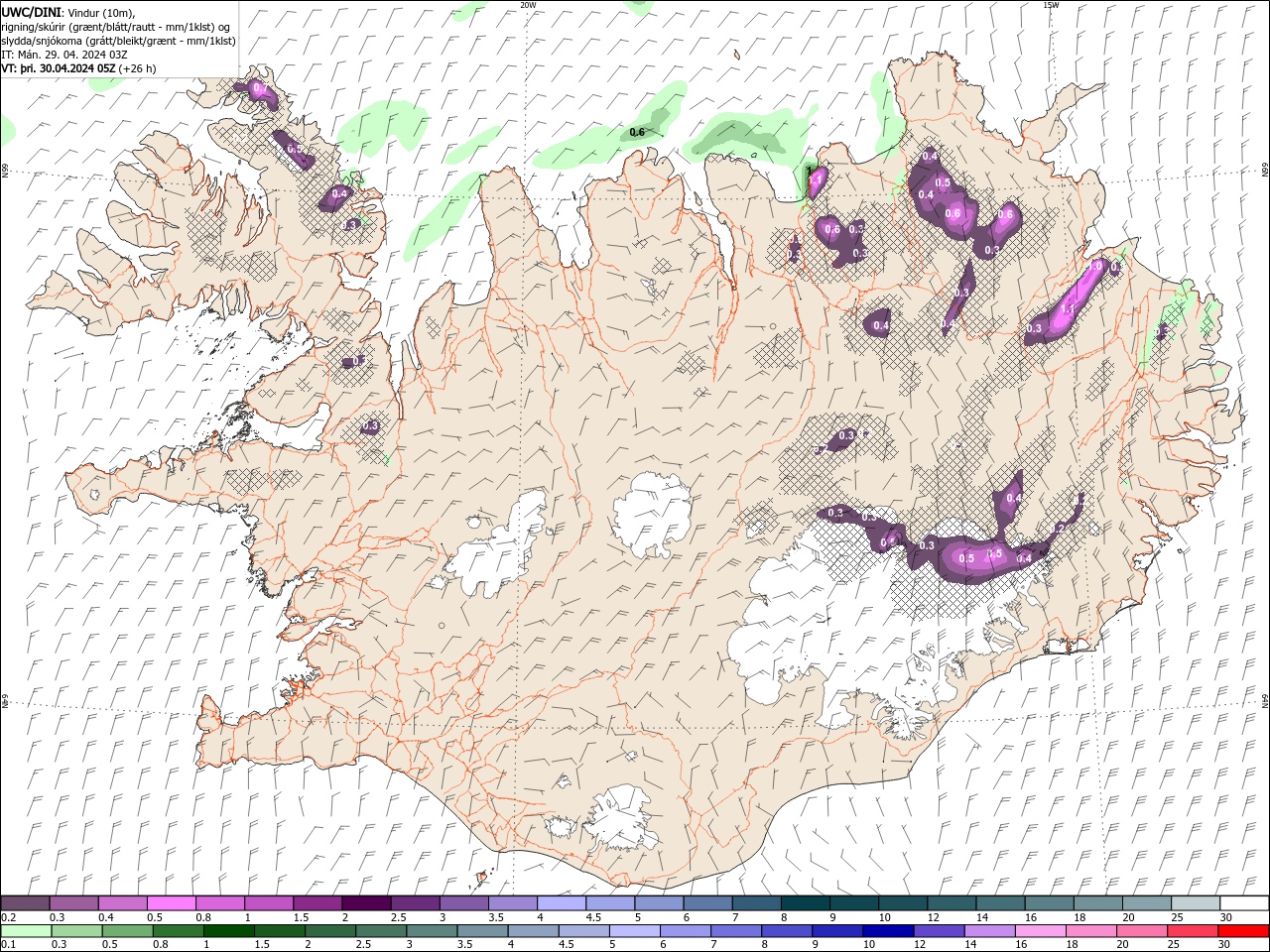
Task: Click the pale green rain swatch between 0.1 and 0.3
Action: pyautogui.click(x=27, y=931)
